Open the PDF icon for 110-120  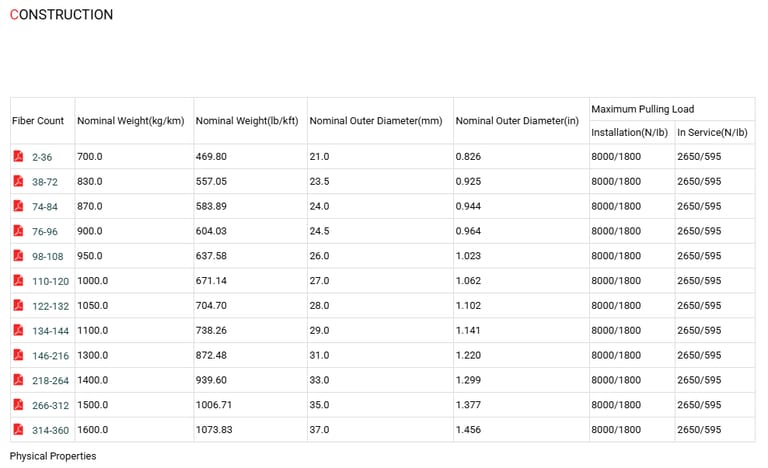pyautogui.click(x=18, y=281)
